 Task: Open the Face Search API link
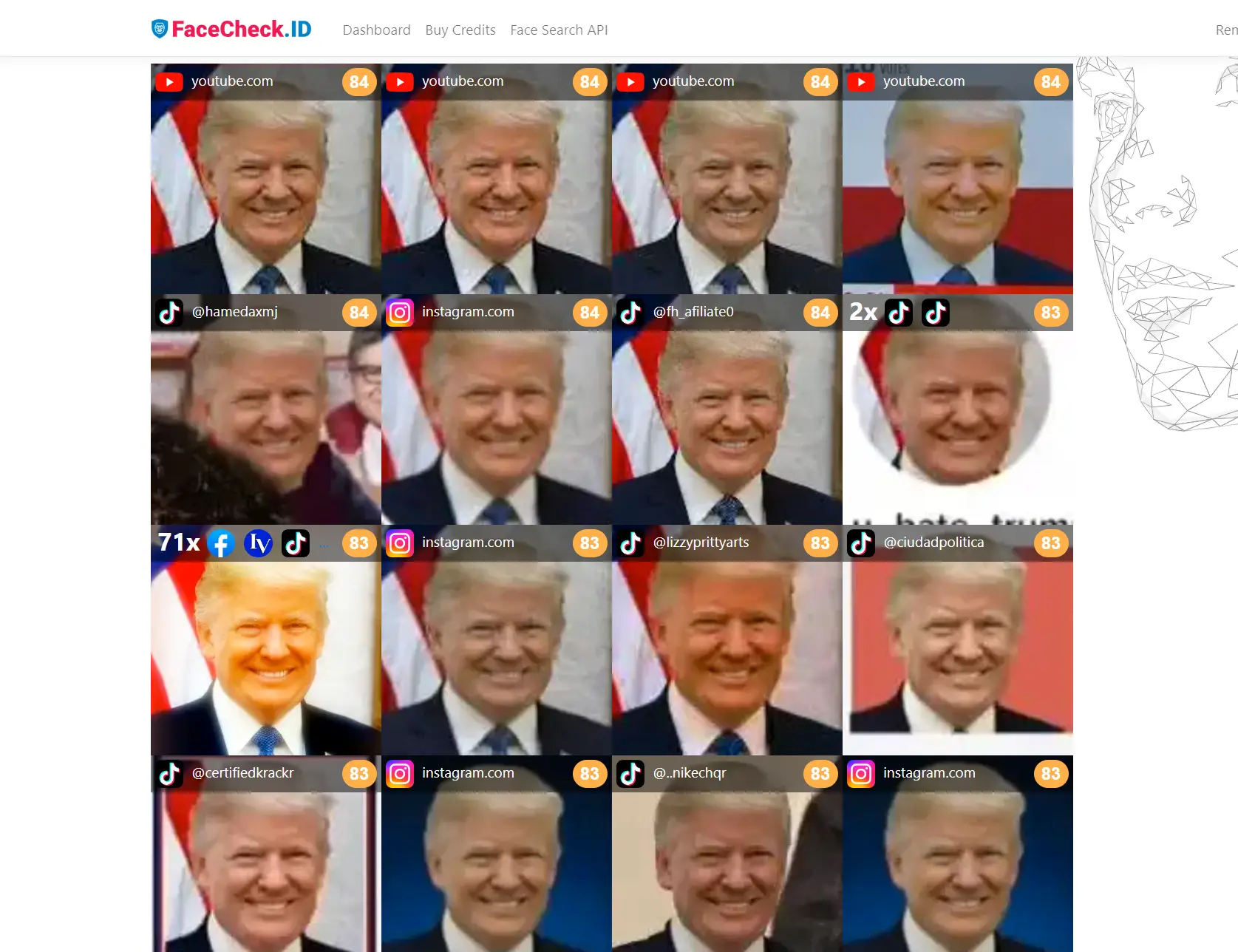coord(559,30)
